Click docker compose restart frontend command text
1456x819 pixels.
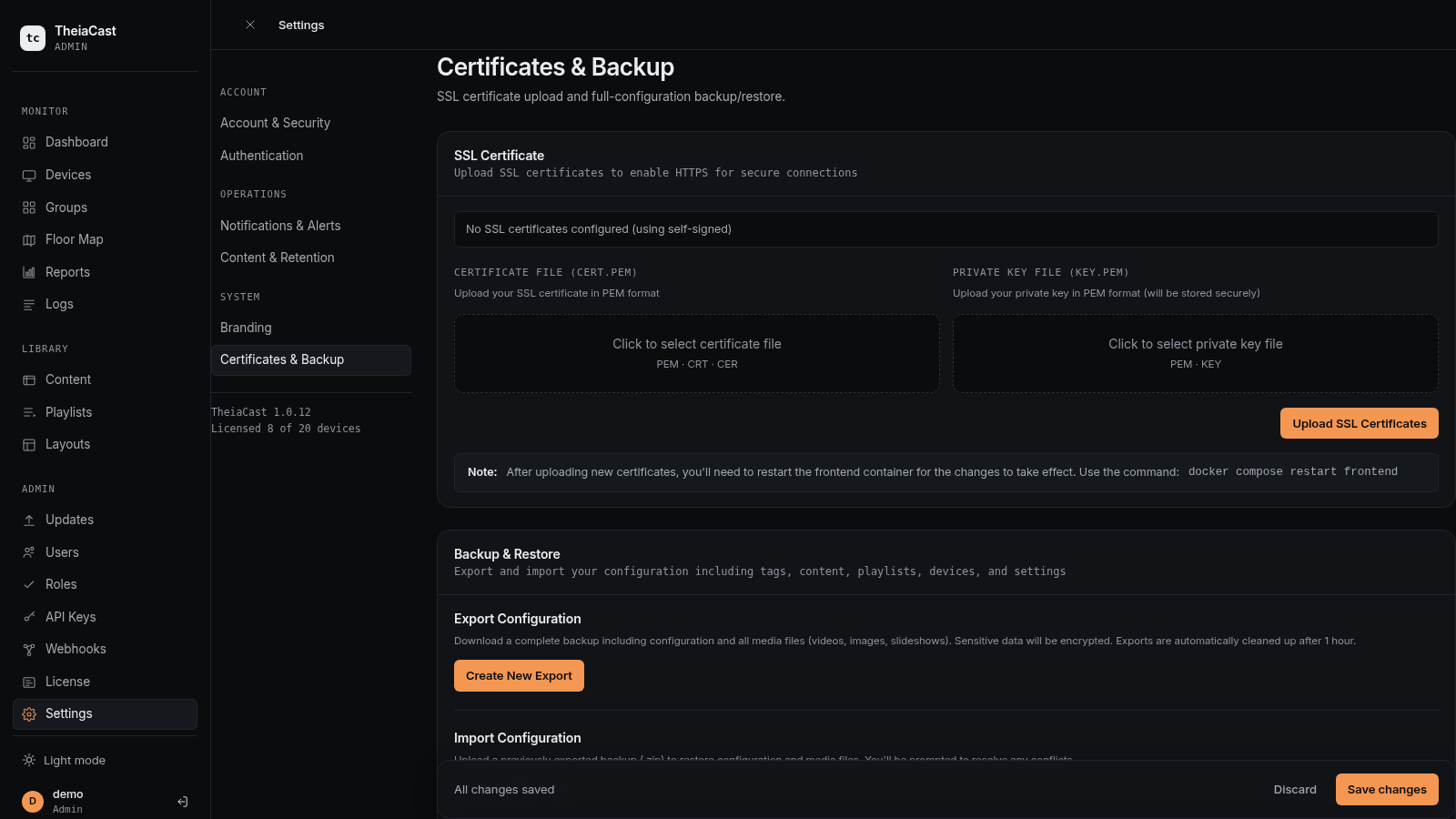pyautogui.click(x=1293, y=471)
